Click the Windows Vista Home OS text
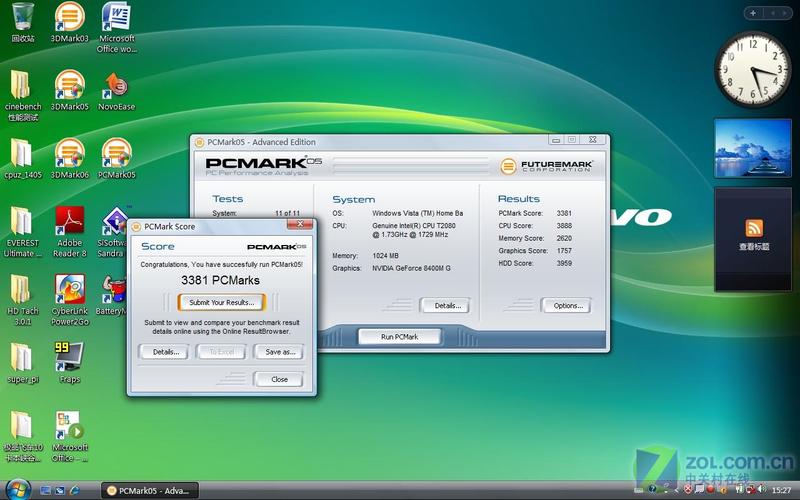800x500 pixels. pyautogui.click(x=417, y=213)
